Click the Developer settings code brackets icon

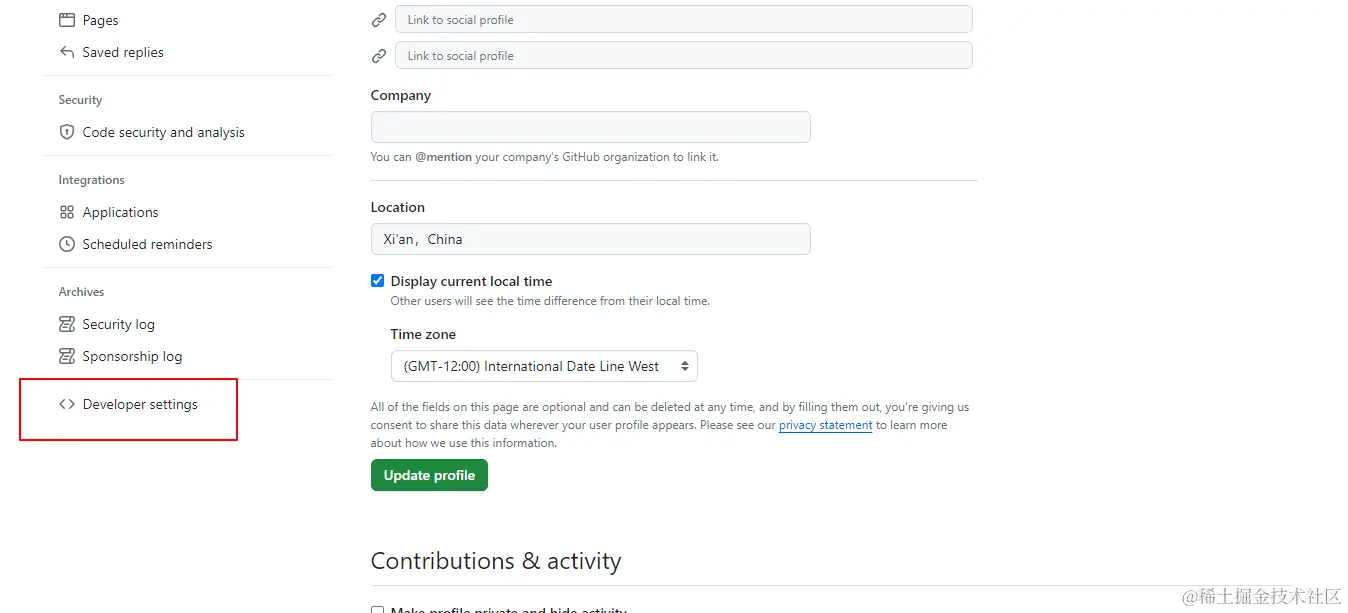pyautogui.click(x=67, y=404)
